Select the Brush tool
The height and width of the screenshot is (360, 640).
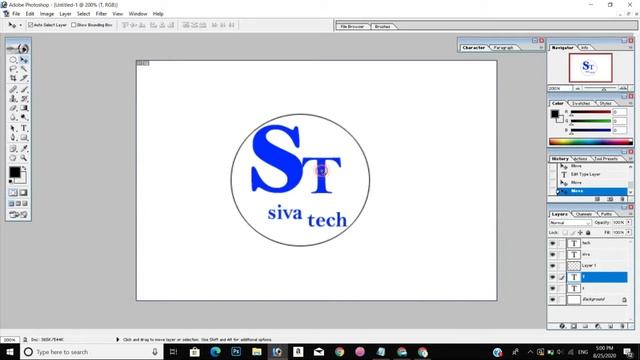point(24,89)
